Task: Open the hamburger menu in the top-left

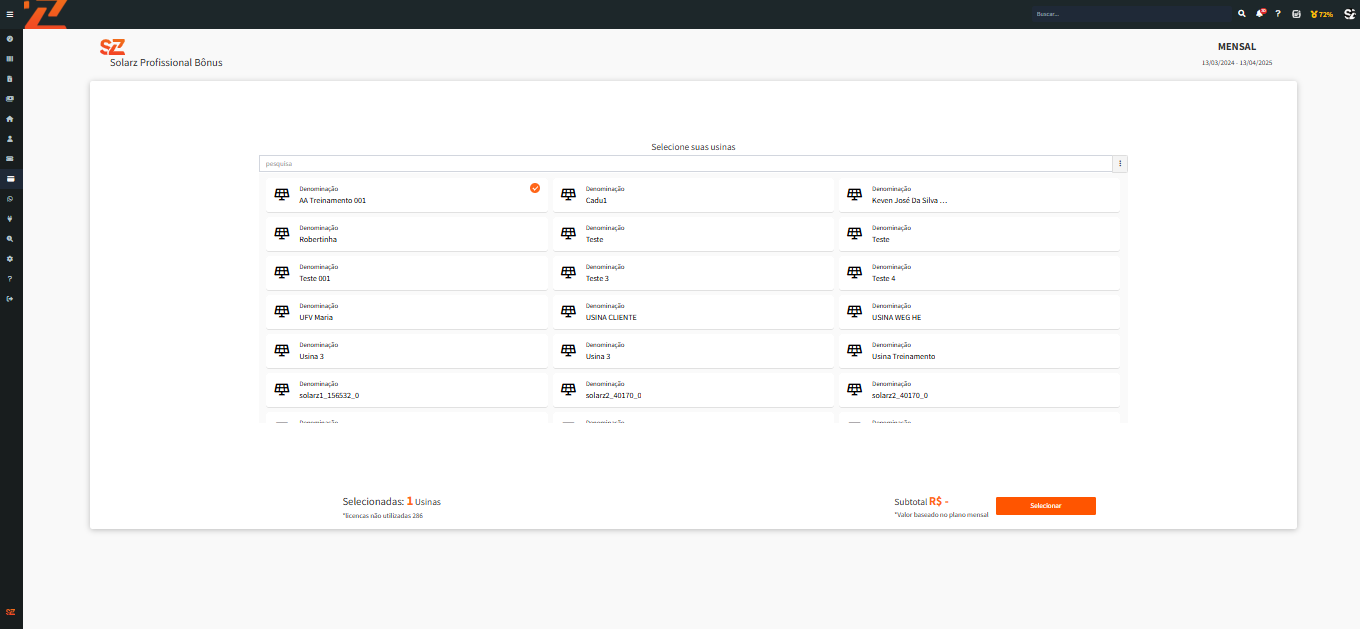Action: [10, 14]
